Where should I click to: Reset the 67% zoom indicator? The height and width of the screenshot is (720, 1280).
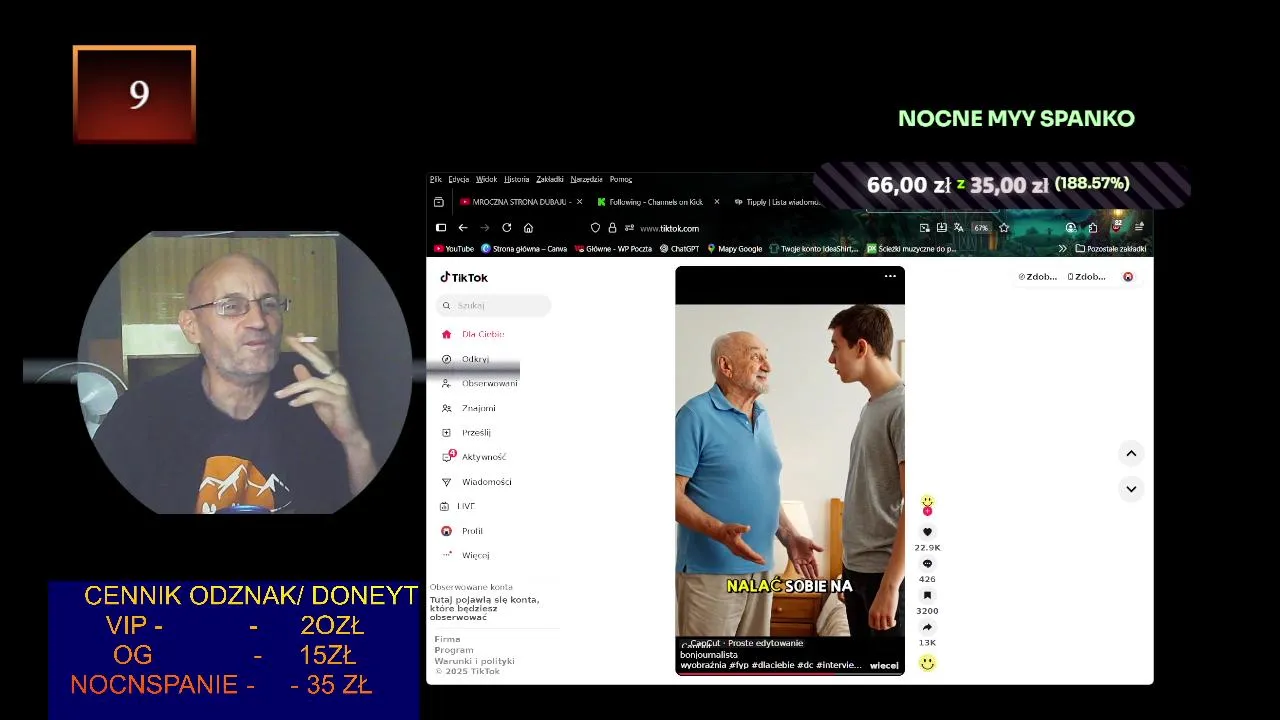point(981,228)
